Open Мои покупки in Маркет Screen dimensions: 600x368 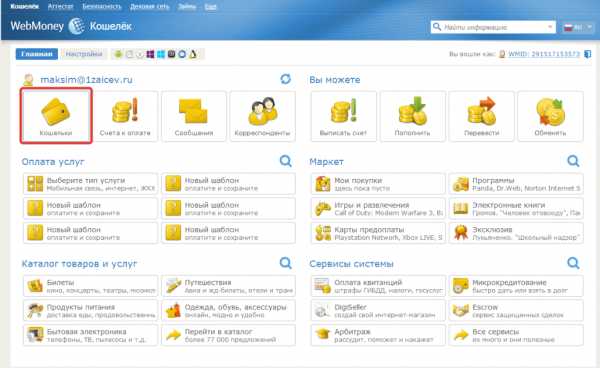pos(378,184)
